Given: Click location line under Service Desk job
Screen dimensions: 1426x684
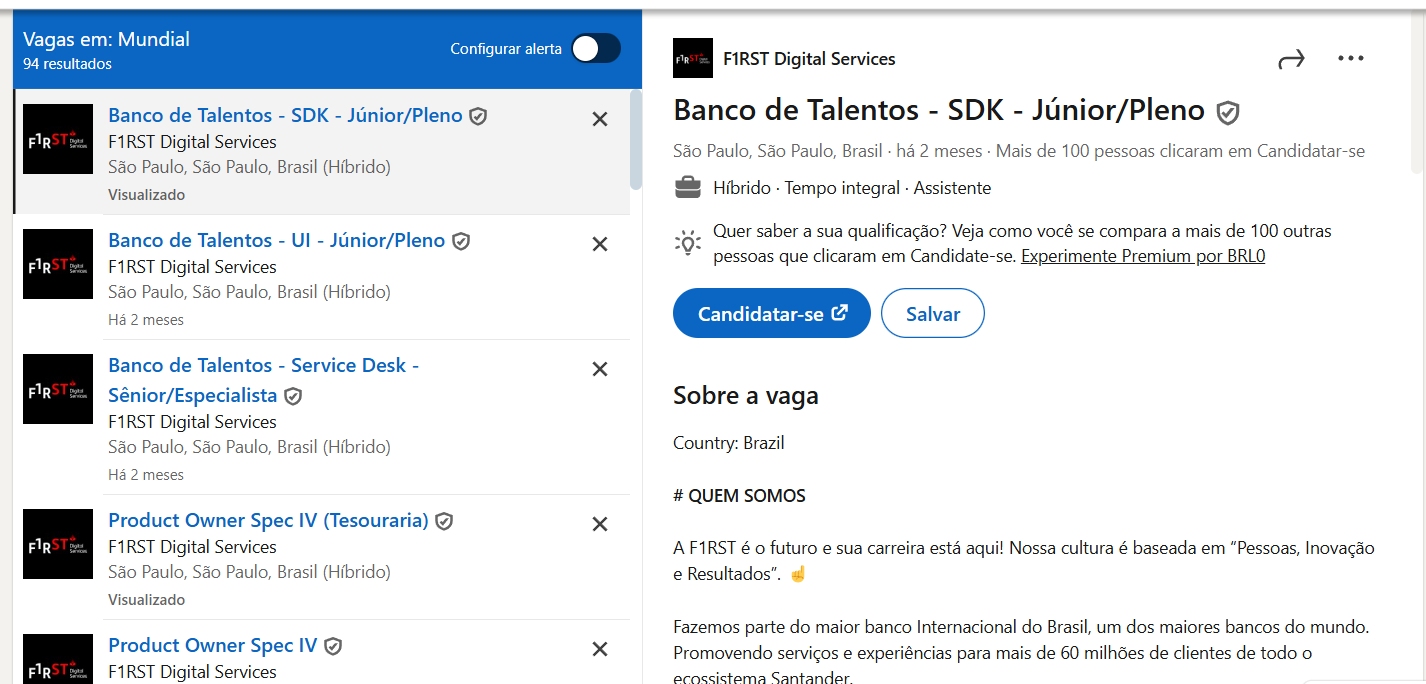Looking at the screenshot, I should 249,447.
